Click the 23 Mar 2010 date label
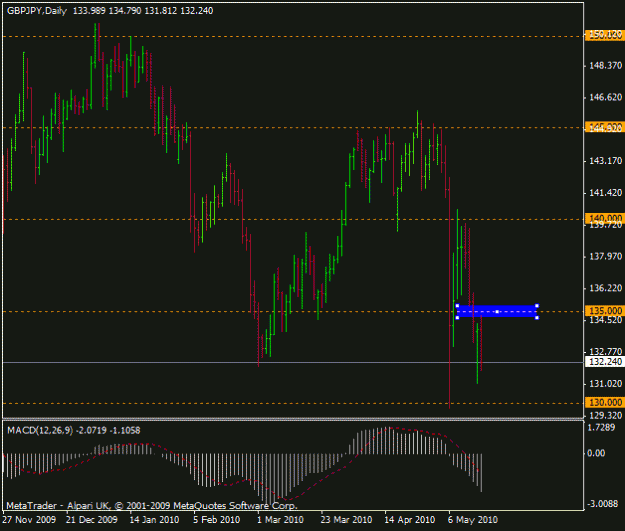 (346, 520)
